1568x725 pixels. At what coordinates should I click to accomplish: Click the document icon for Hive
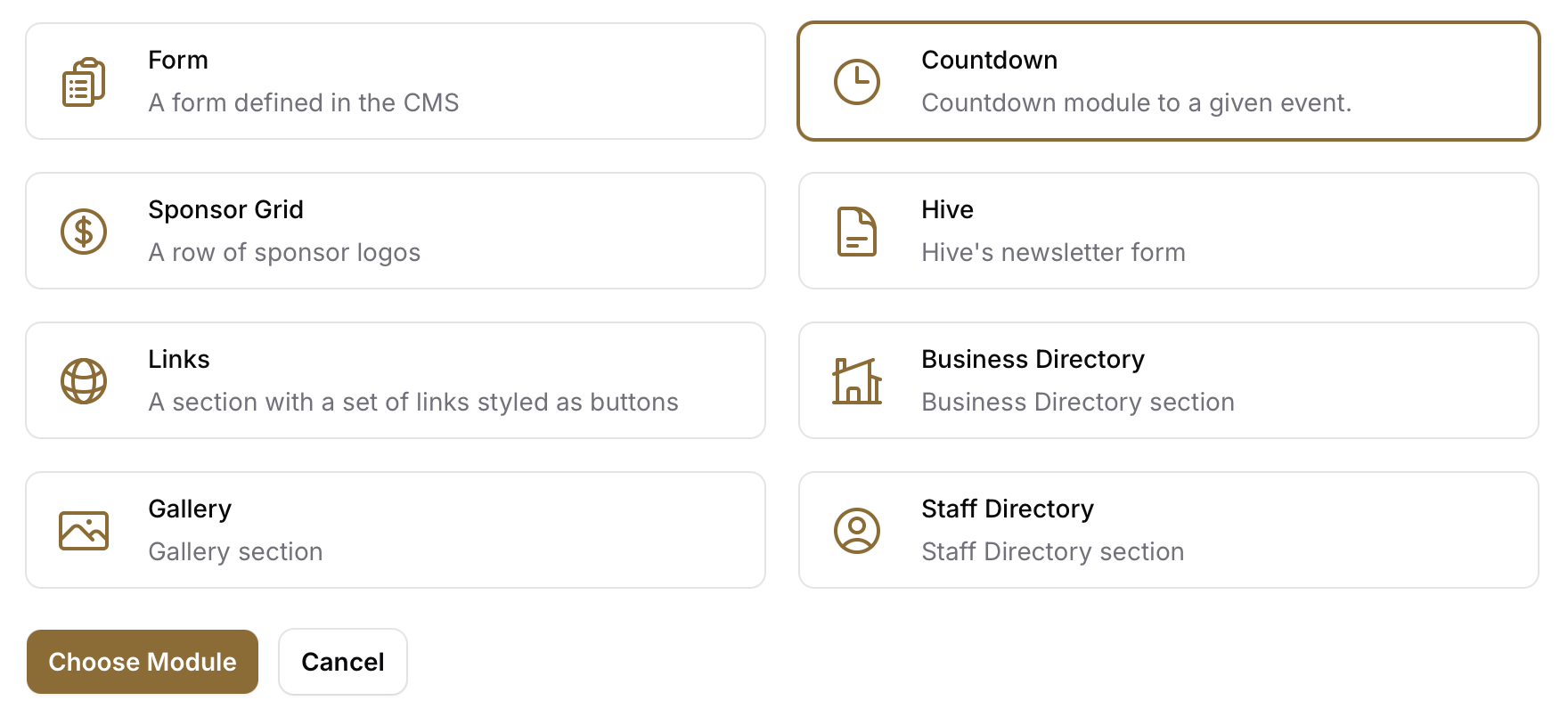click(x=857, y=232)
